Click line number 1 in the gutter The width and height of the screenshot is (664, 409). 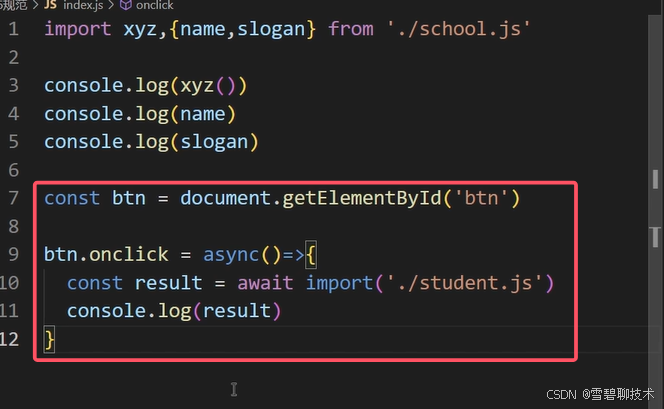(14, 29)
